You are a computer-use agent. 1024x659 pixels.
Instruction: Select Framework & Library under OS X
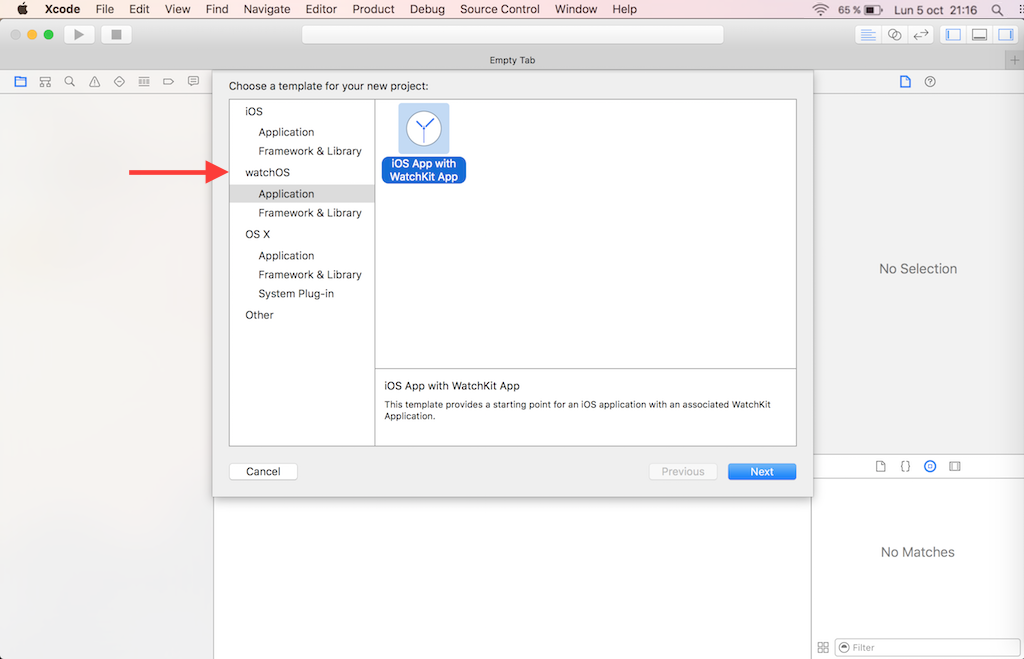click(310, 274)
